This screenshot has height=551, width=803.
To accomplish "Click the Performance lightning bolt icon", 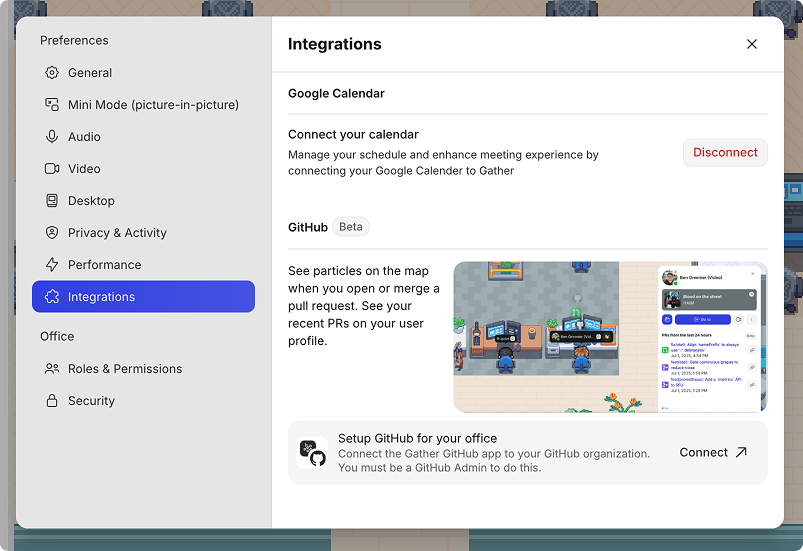I will click(x=52, y=265).
